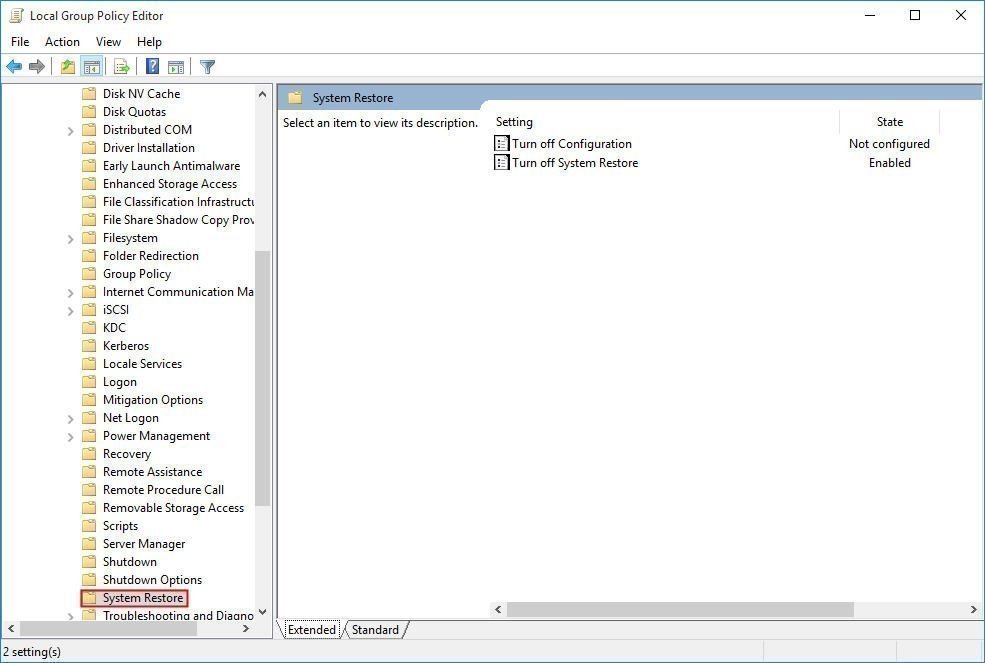Click the Back arrow toolbar icon
This screenshot has height=663, width=985.
click(x=14, y=67)
